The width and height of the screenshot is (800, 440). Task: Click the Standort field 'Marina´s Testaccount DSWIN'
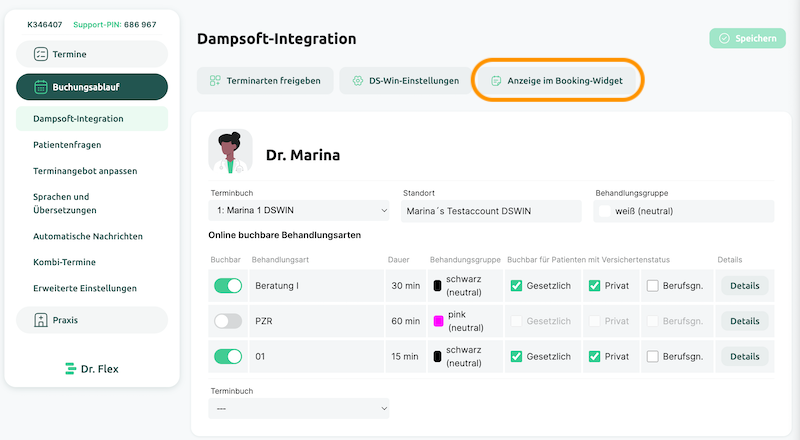pos(491,211)
